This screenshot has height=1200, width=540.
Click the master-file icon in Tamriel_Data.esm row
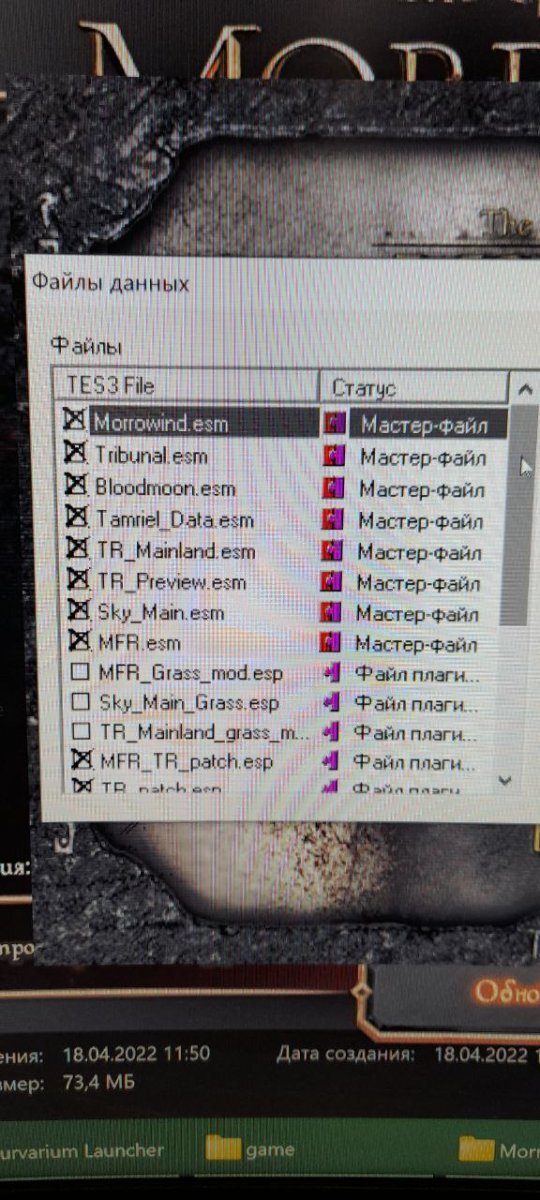(x=334, y=520)
